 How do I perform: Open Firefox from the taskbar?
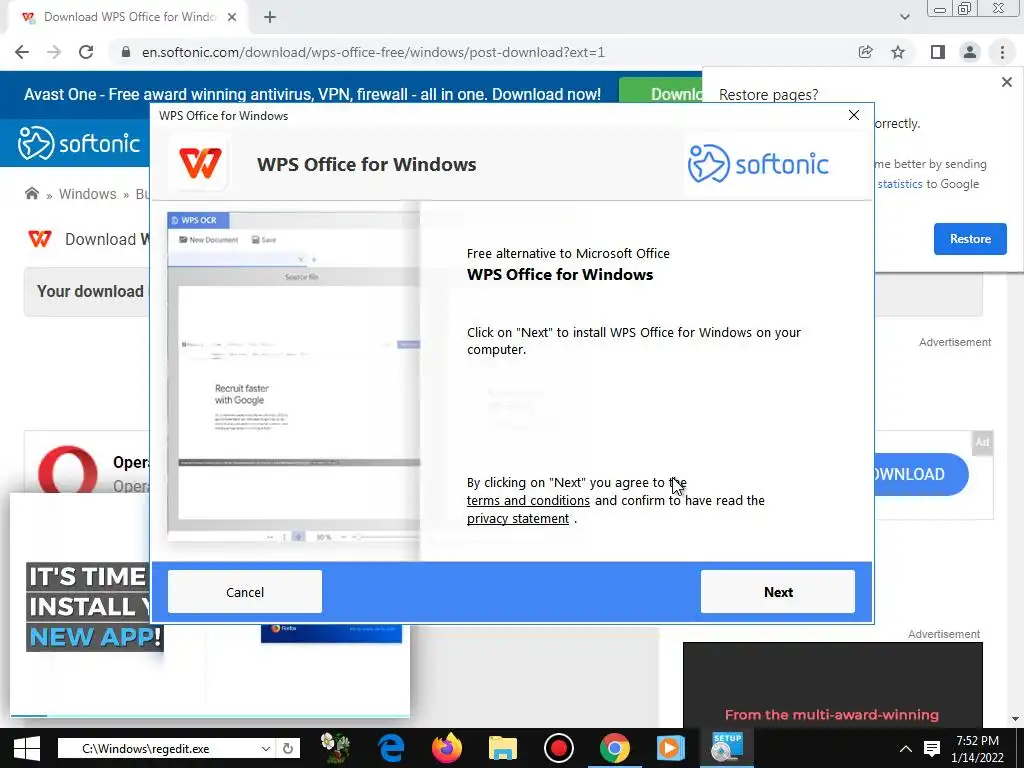(x=447, y=748)
